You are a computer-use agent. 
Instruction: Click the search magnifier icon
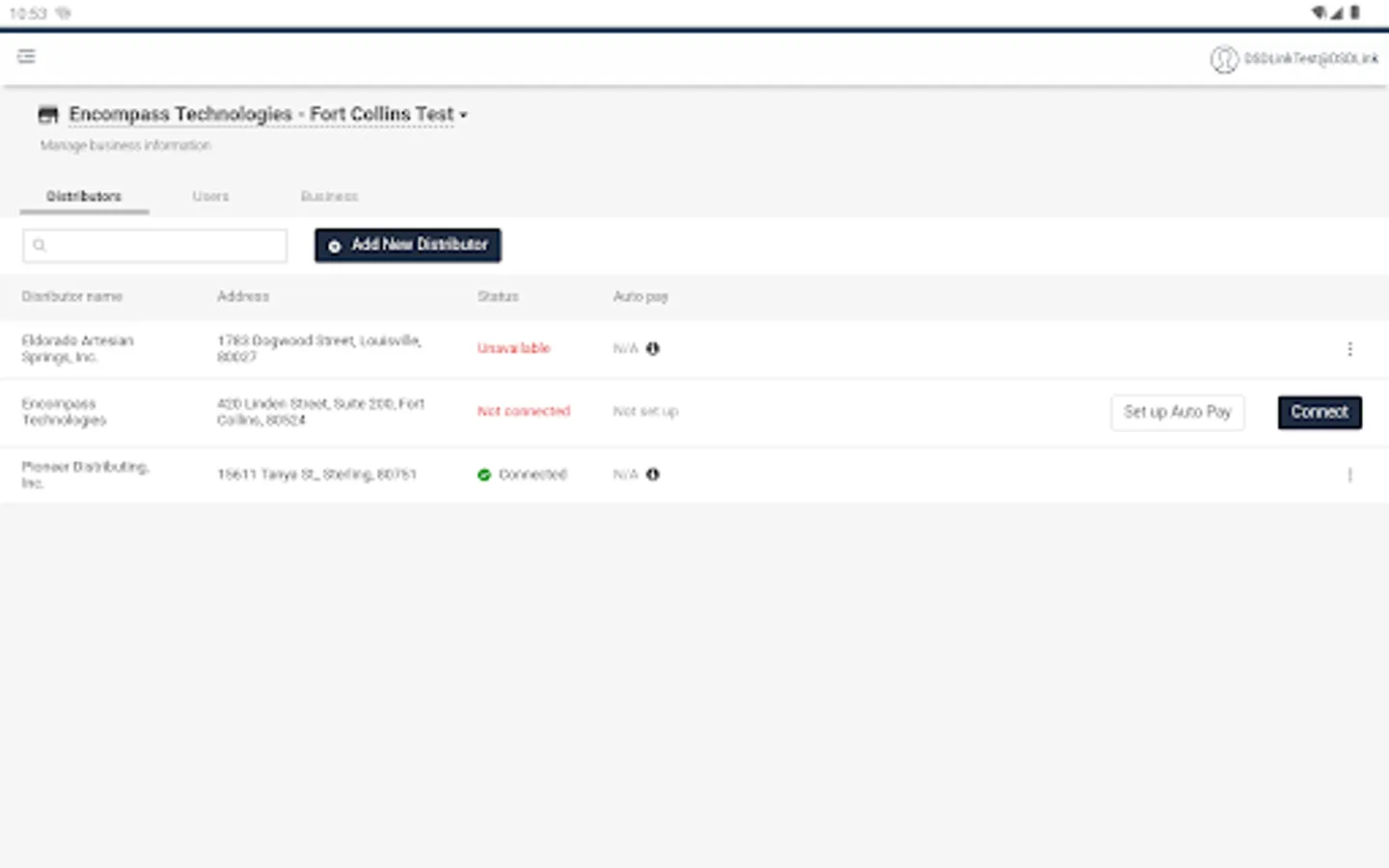[x=40, y=245]
